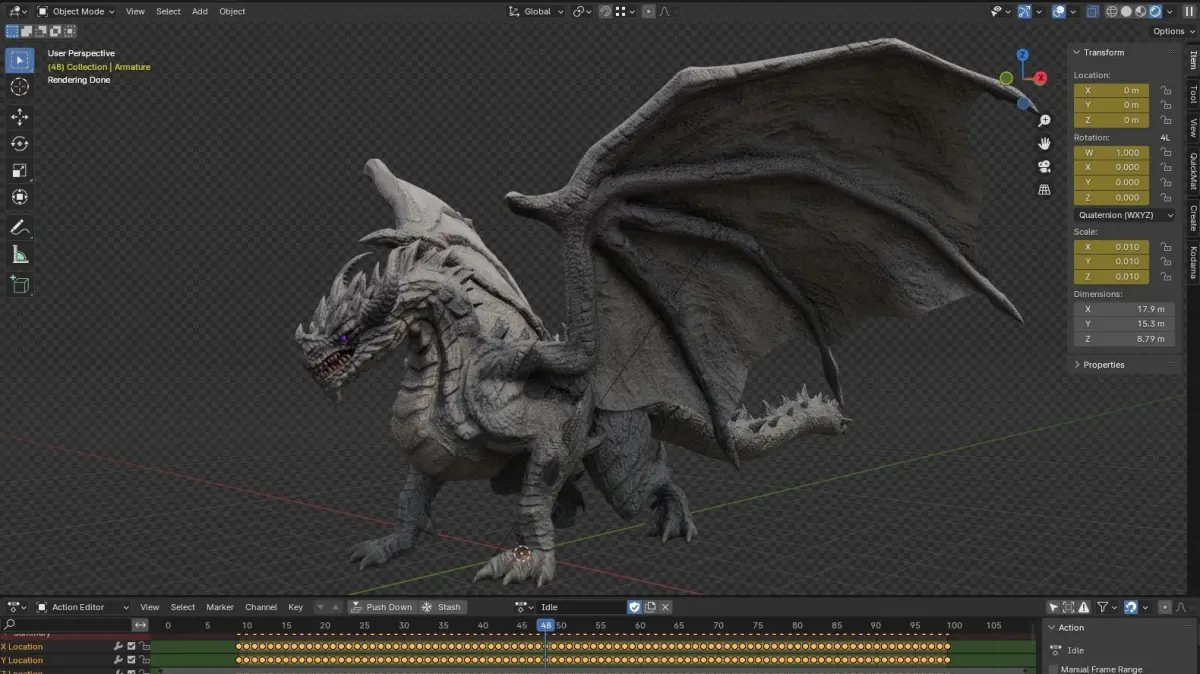Select the Scale tool
The image size is (1200, 674).
[19, 170]
